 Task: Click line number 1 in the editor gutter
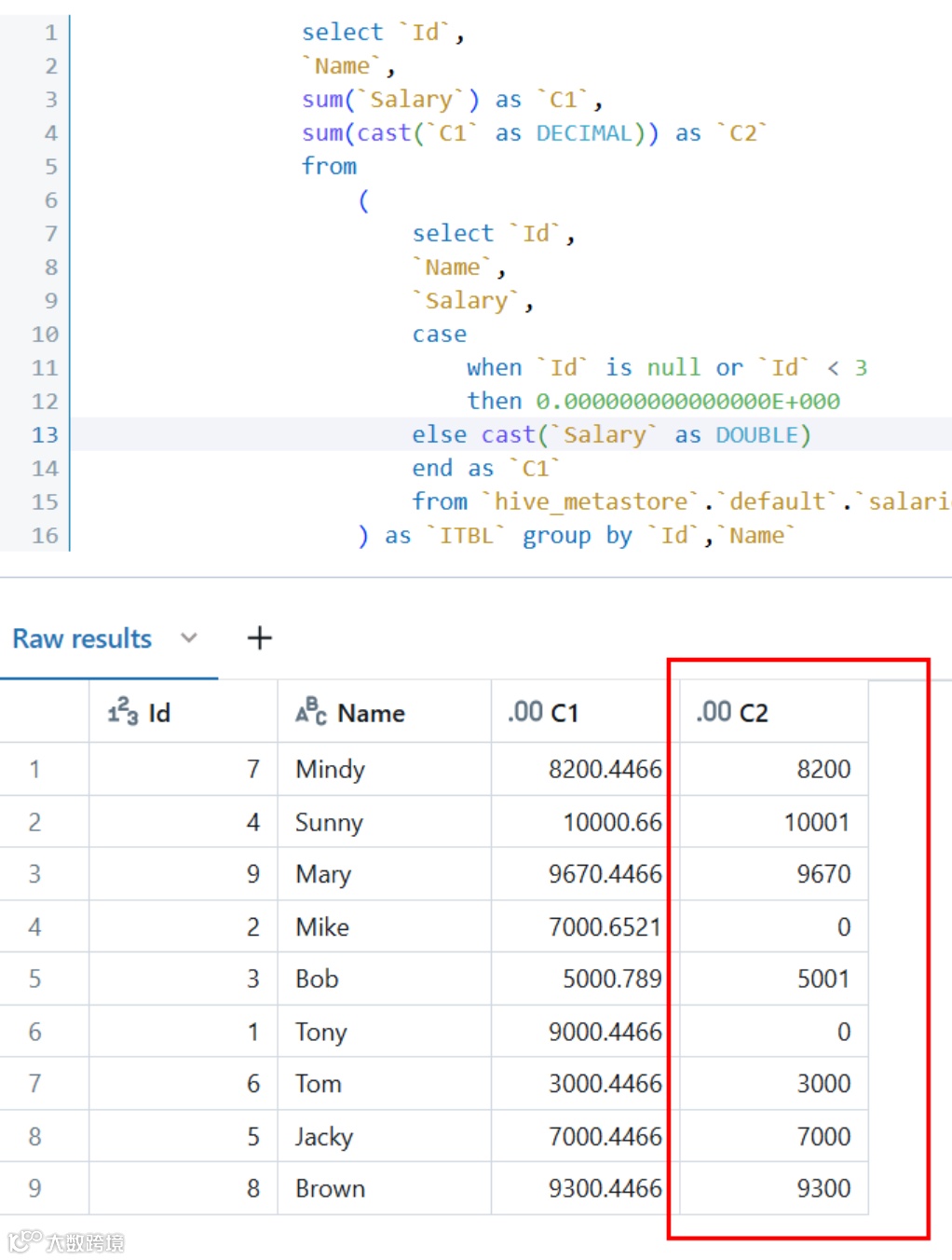click(x=51, y=33)
